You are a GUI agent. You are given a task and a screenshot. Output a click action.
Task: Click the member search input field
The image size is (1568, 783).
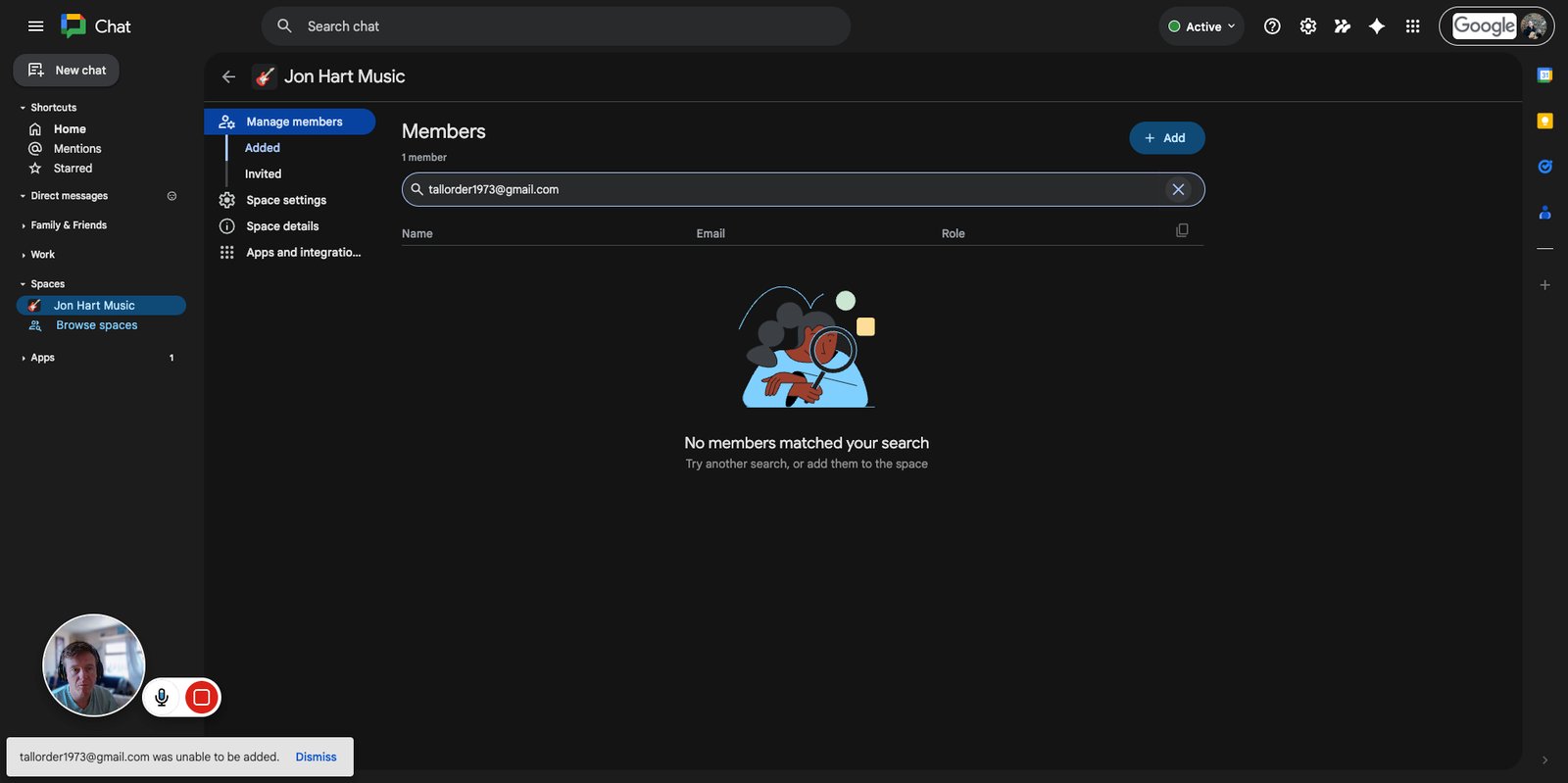click(803, 189)
